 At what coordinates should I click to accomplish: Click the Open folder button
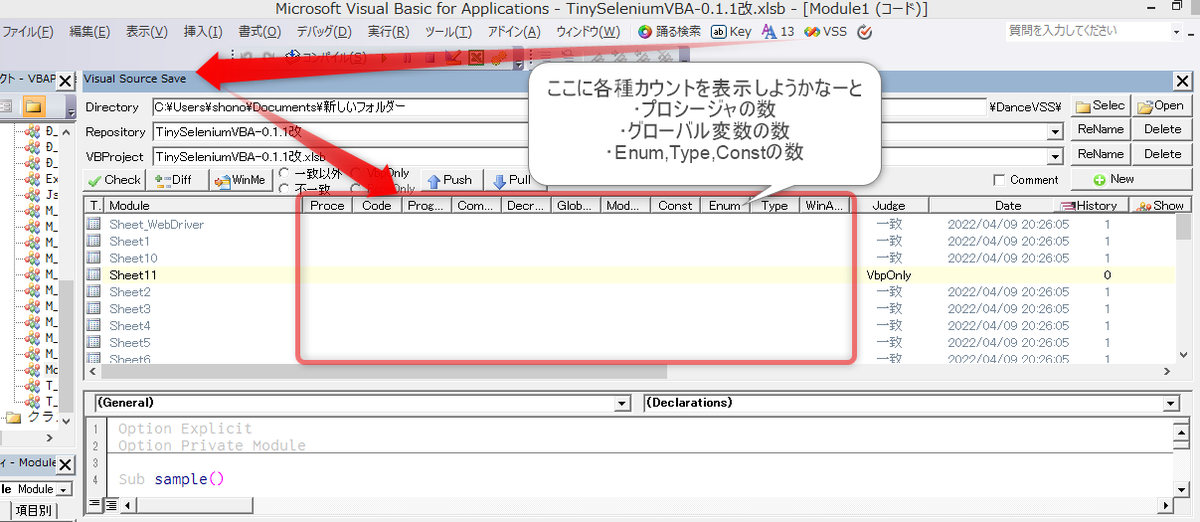pyautogui.click(x=1160, y=105)
